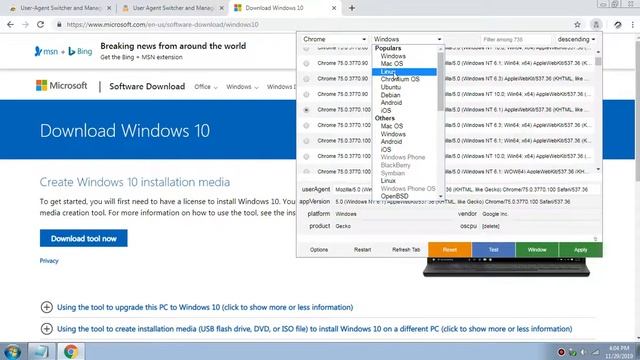Open the Privacy link
Viewport: 640px width, 360px height.
[x=49, y=260]
